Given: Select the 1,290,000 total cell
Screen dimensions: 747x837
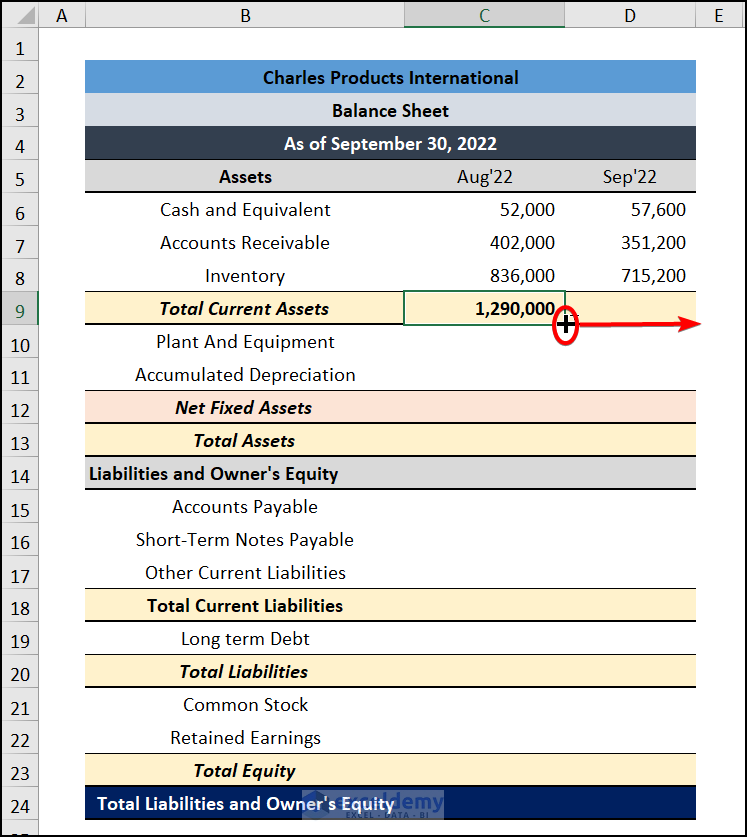Looking at the screenshot, I should [x=484, y=309].
